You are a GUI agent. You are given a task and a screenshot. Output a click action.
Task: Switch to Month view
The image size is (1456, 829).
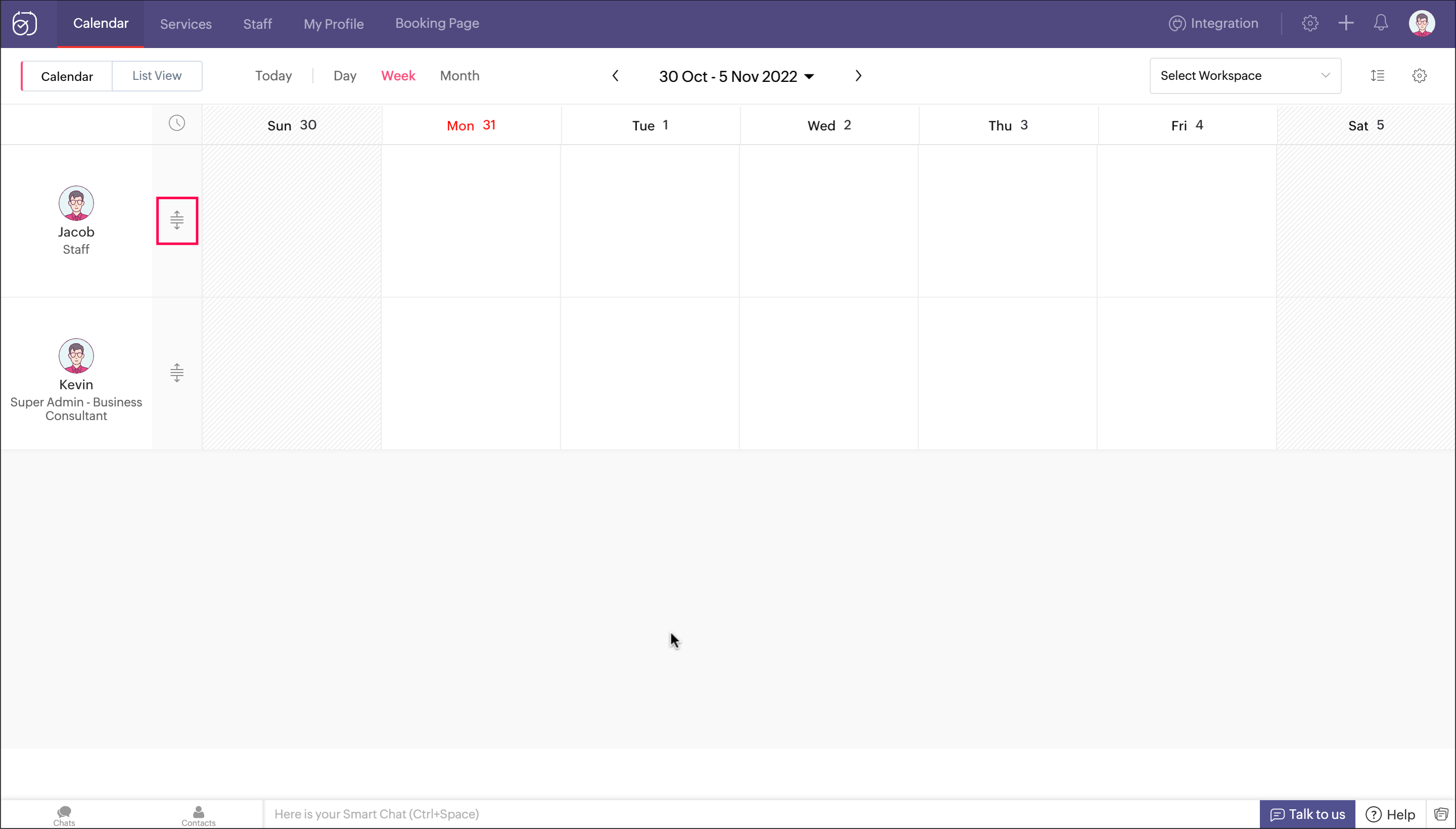[x=459, y=76]
